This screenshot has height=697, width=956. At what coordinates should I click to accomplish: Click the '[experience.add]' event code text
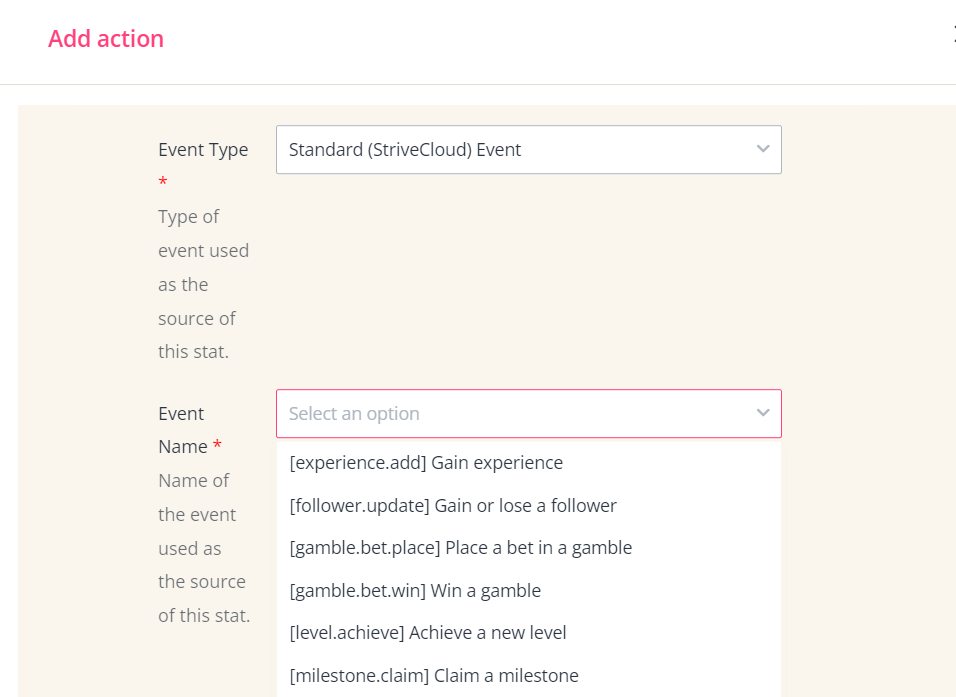click(x=357, y=463)
